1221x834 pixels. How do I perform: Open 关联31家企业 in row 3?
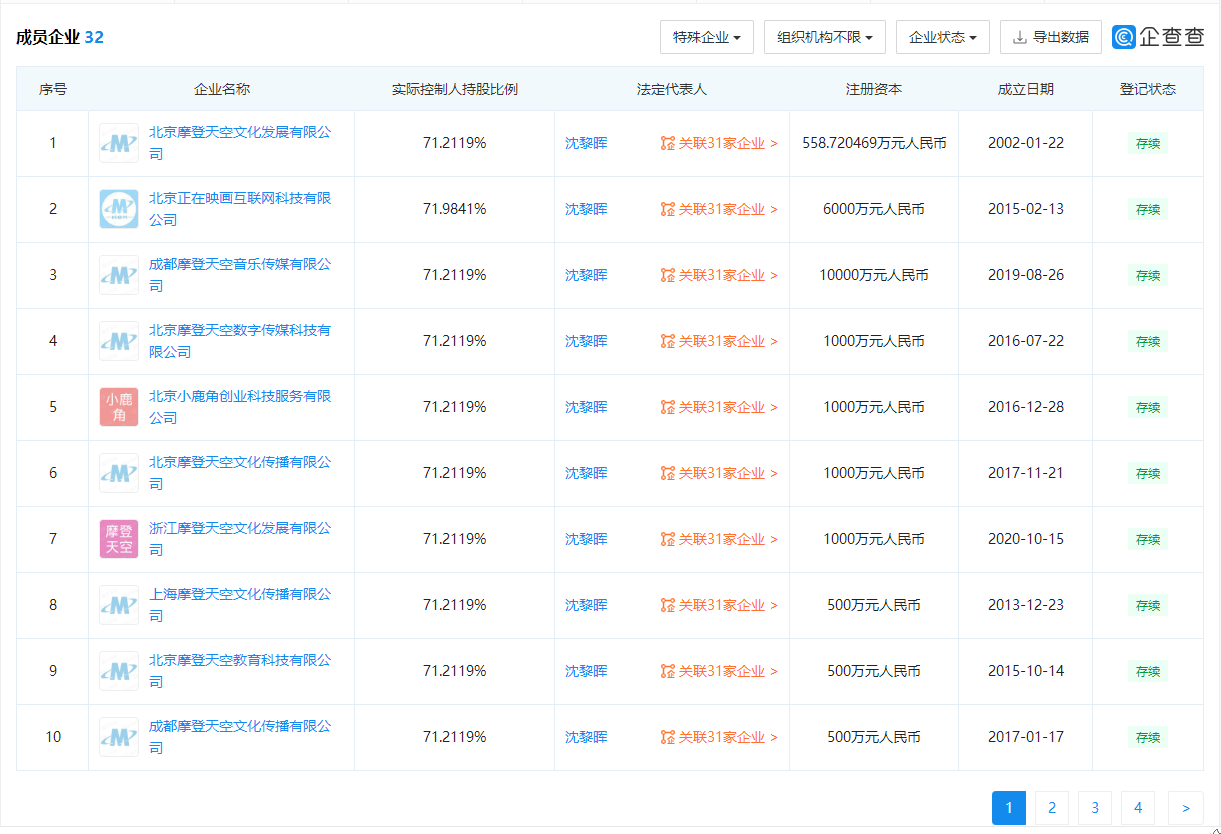[719, 275]
